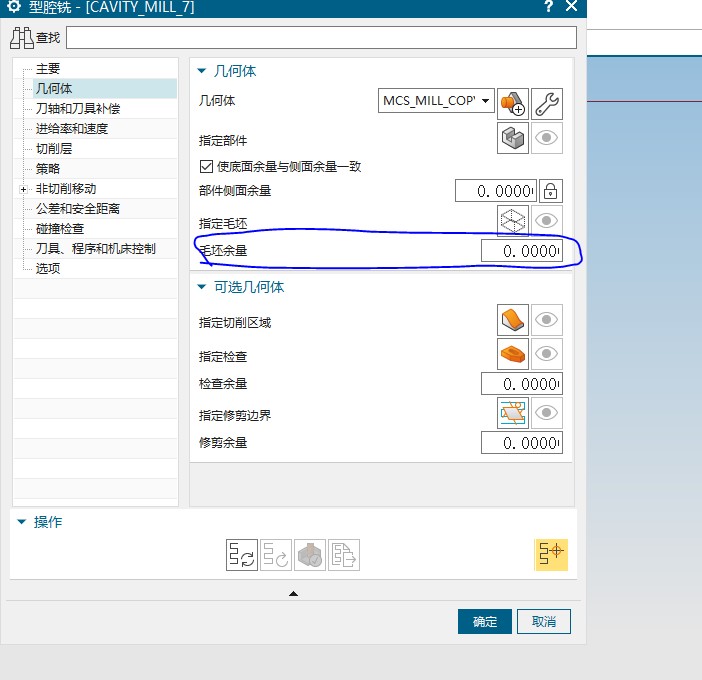
Task: Click the 修剪余量 value field
Action: coord(522,443)
